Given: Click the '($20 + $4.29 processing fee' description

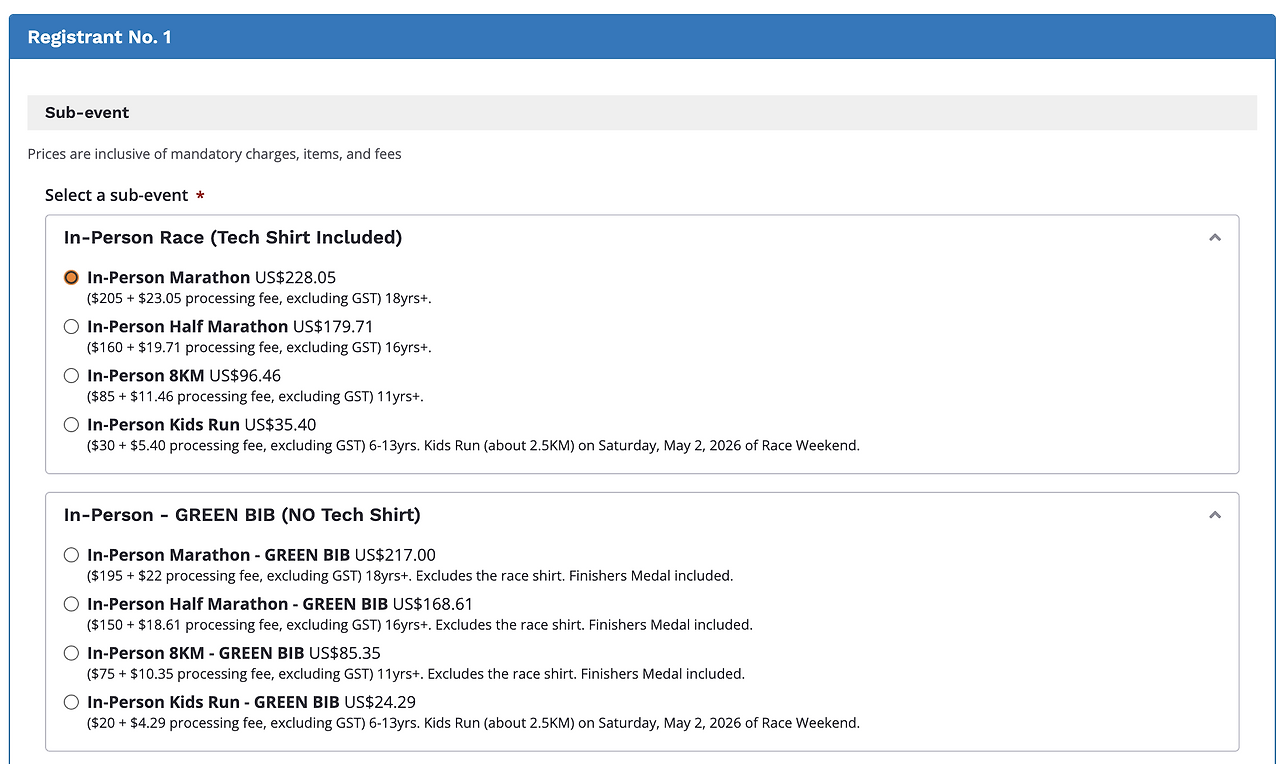Looking at the screenshot, I should pos(473,723).
